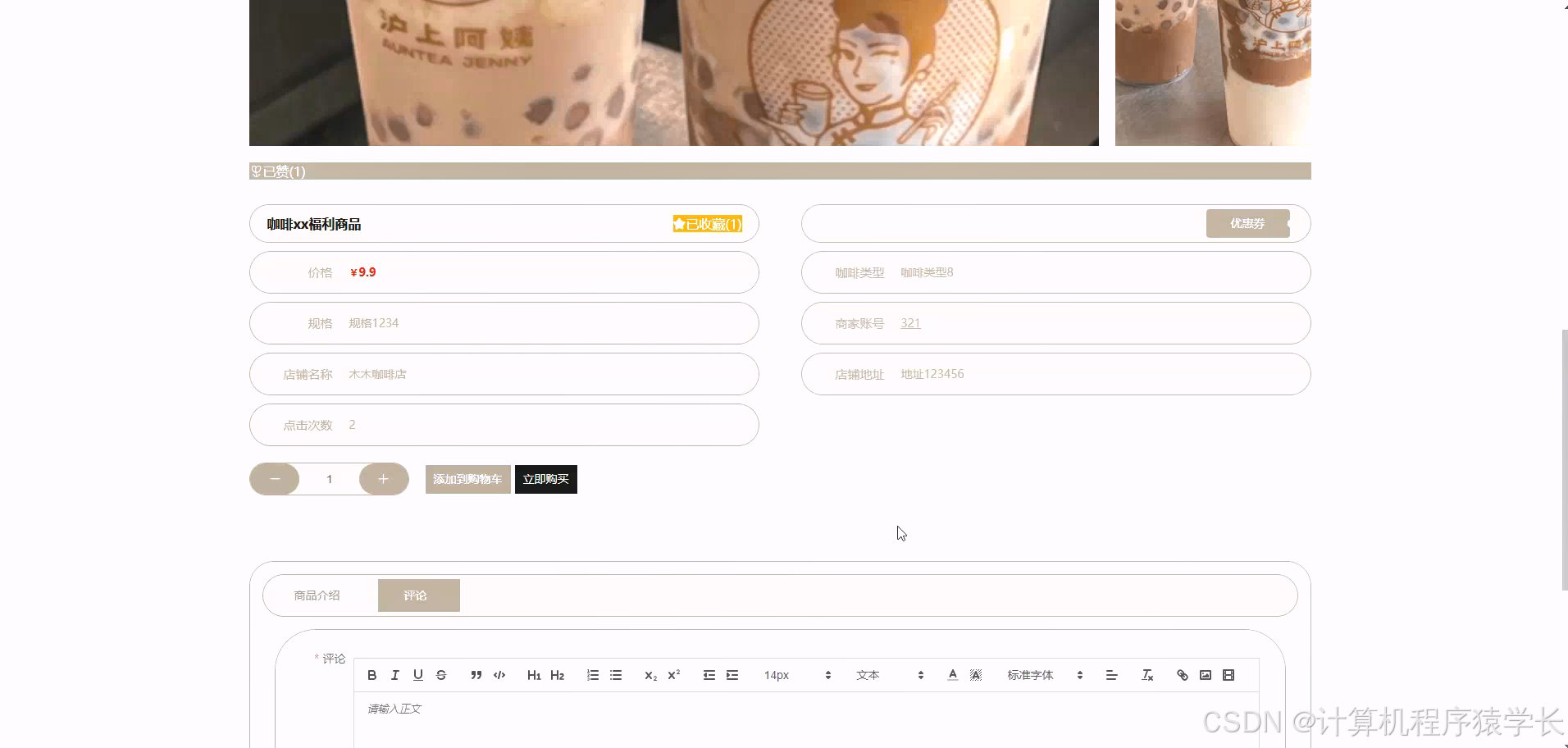Apply Heading 1 style
The height and width of the screenshot is (748, 1568).
point(534,675)
